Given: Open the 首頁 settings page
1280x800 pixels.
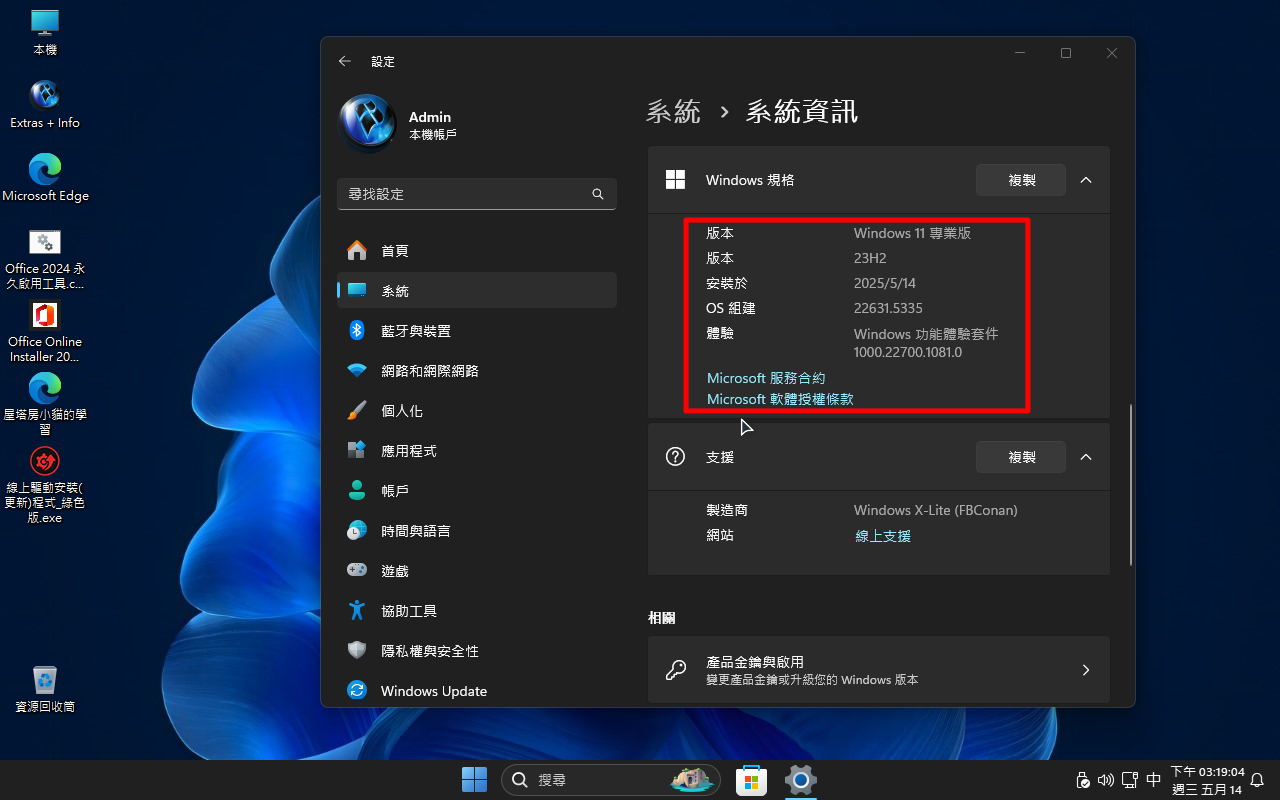Looking at the screenshot, I should coord(477,251).
